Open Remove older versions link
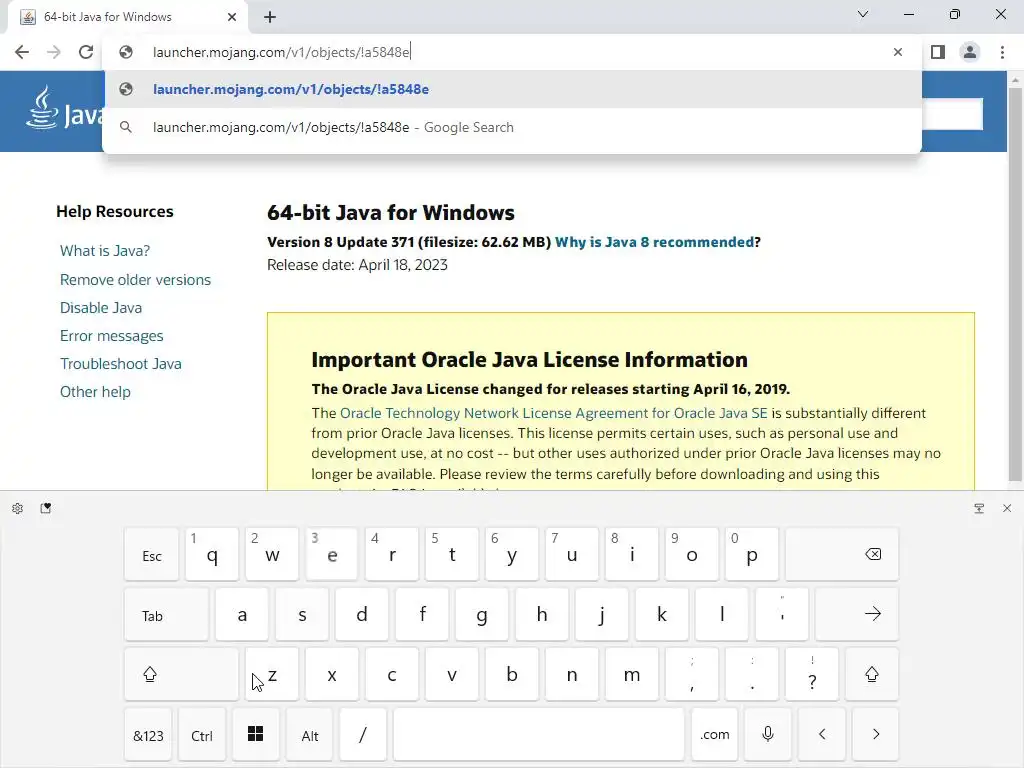Screen dimensions: 1024x768 135,280
